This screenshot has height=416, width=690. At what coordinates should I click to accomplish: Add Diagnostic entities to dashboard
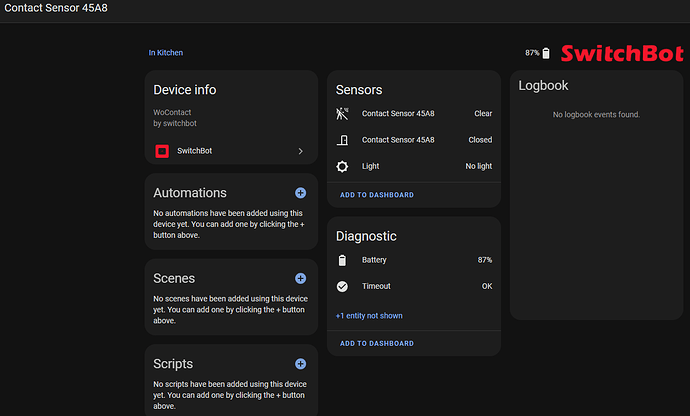pyautogui.click(x=376, y=343)
